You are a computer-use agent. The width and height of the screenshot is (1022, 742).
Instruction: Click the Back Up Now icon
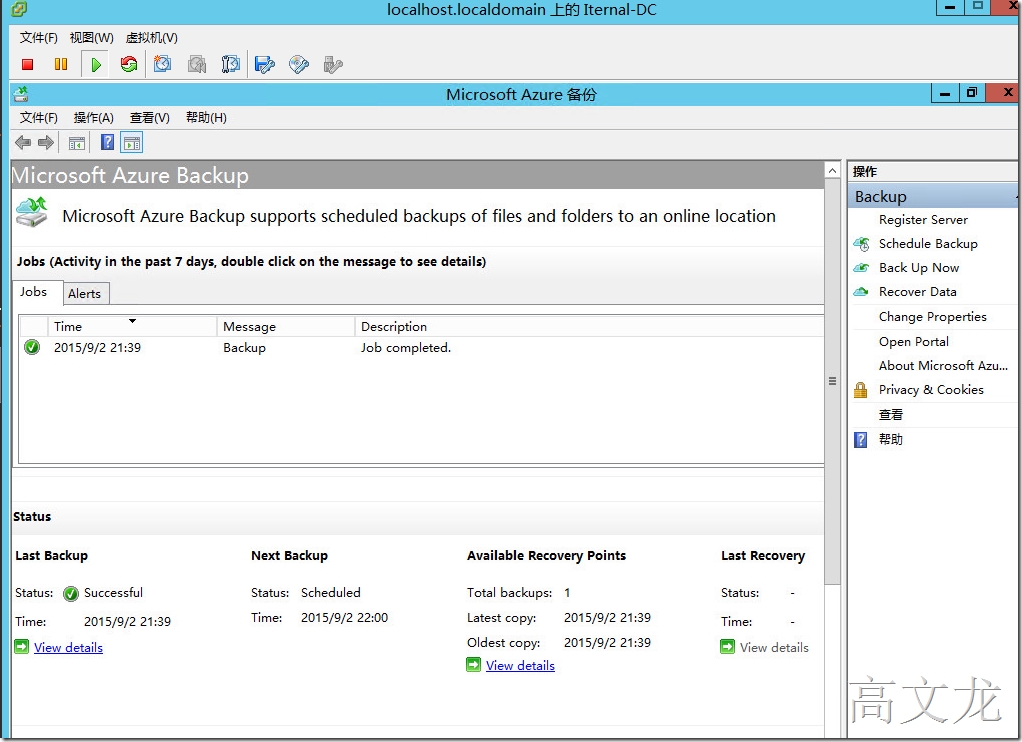(861, 267)
